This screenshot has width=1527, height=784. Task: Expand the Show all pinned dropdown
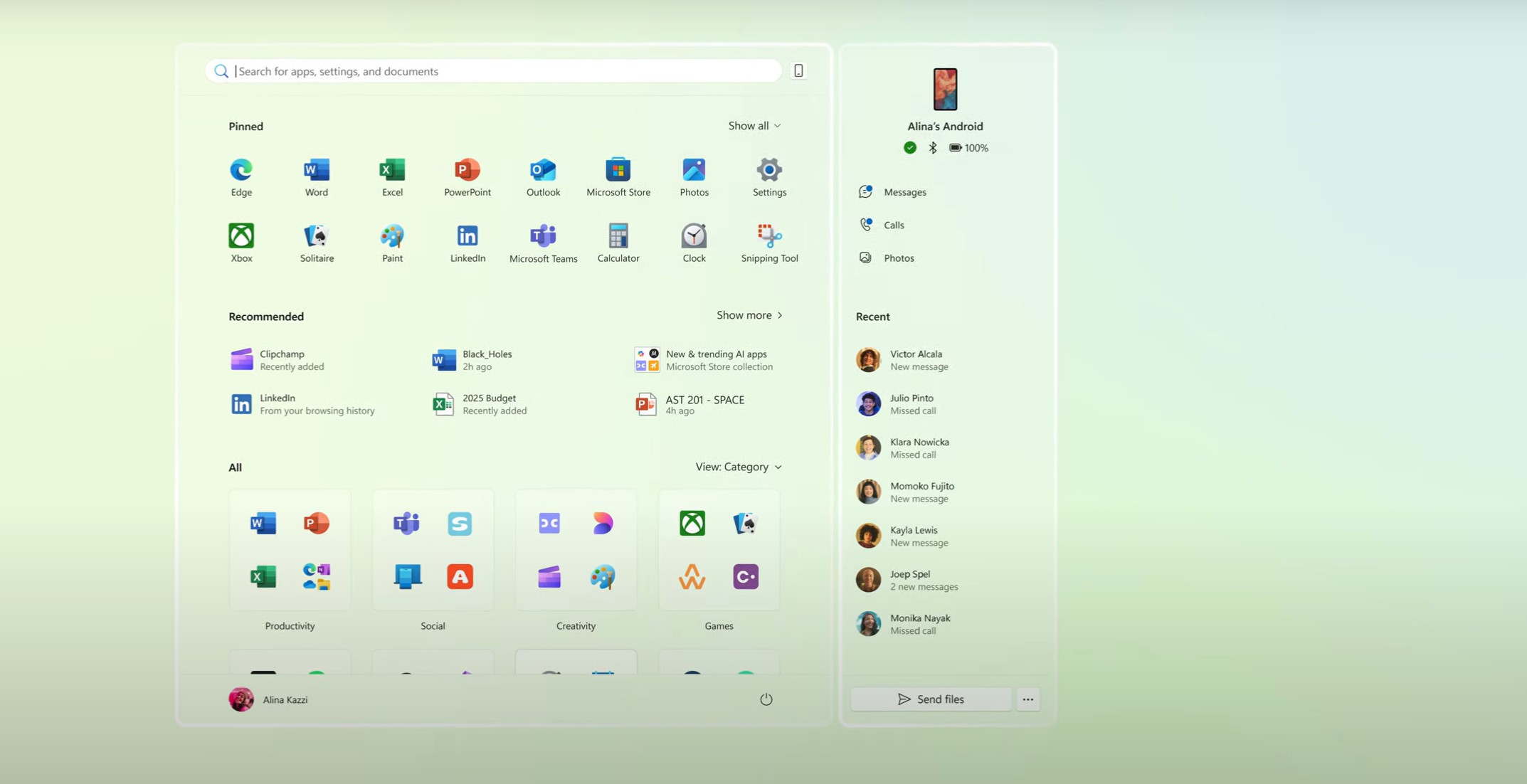754,126
